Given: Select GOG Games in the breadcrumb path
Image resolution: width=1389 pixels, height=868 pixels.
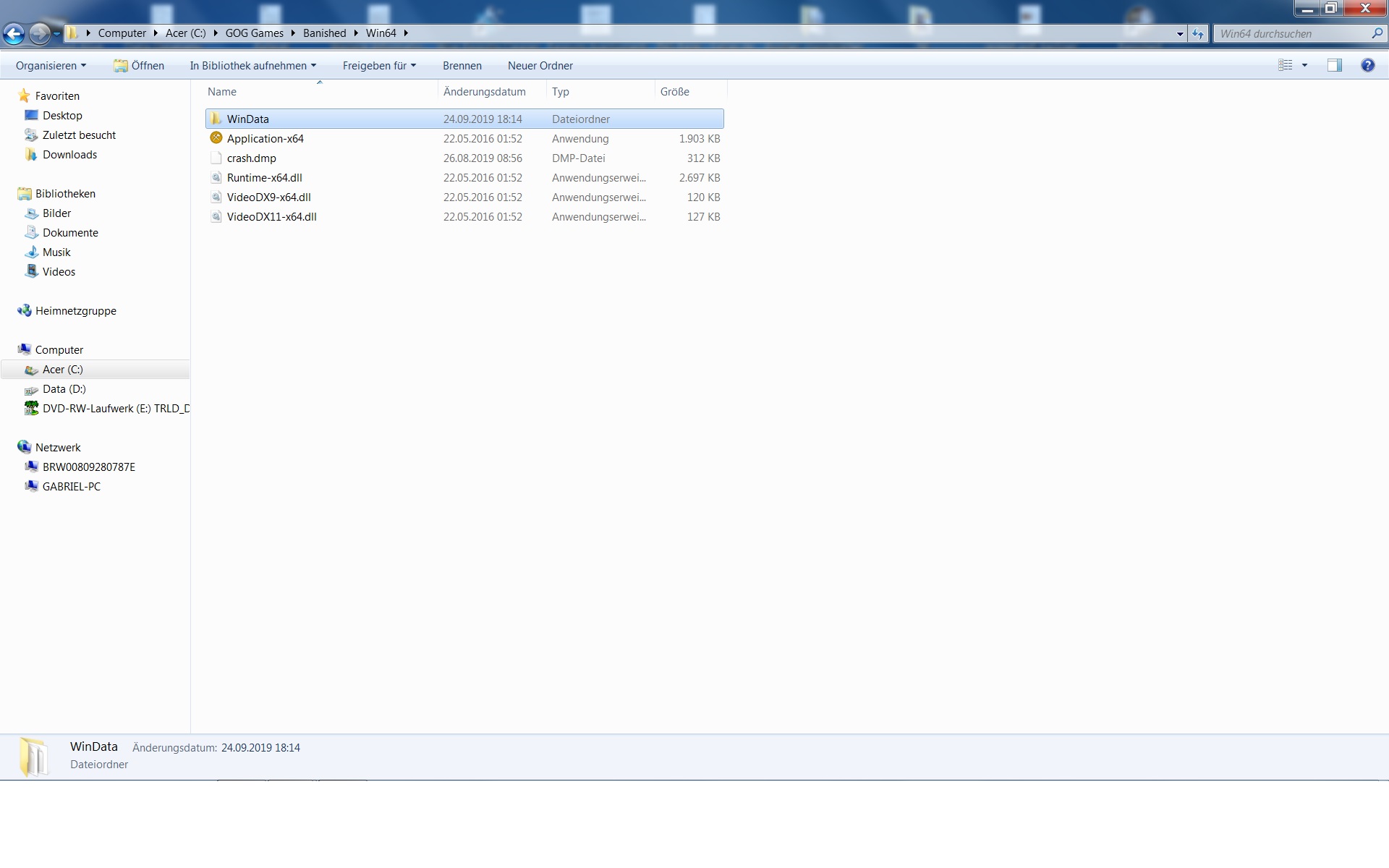Looking at the screenshot, I should [255, 33].
